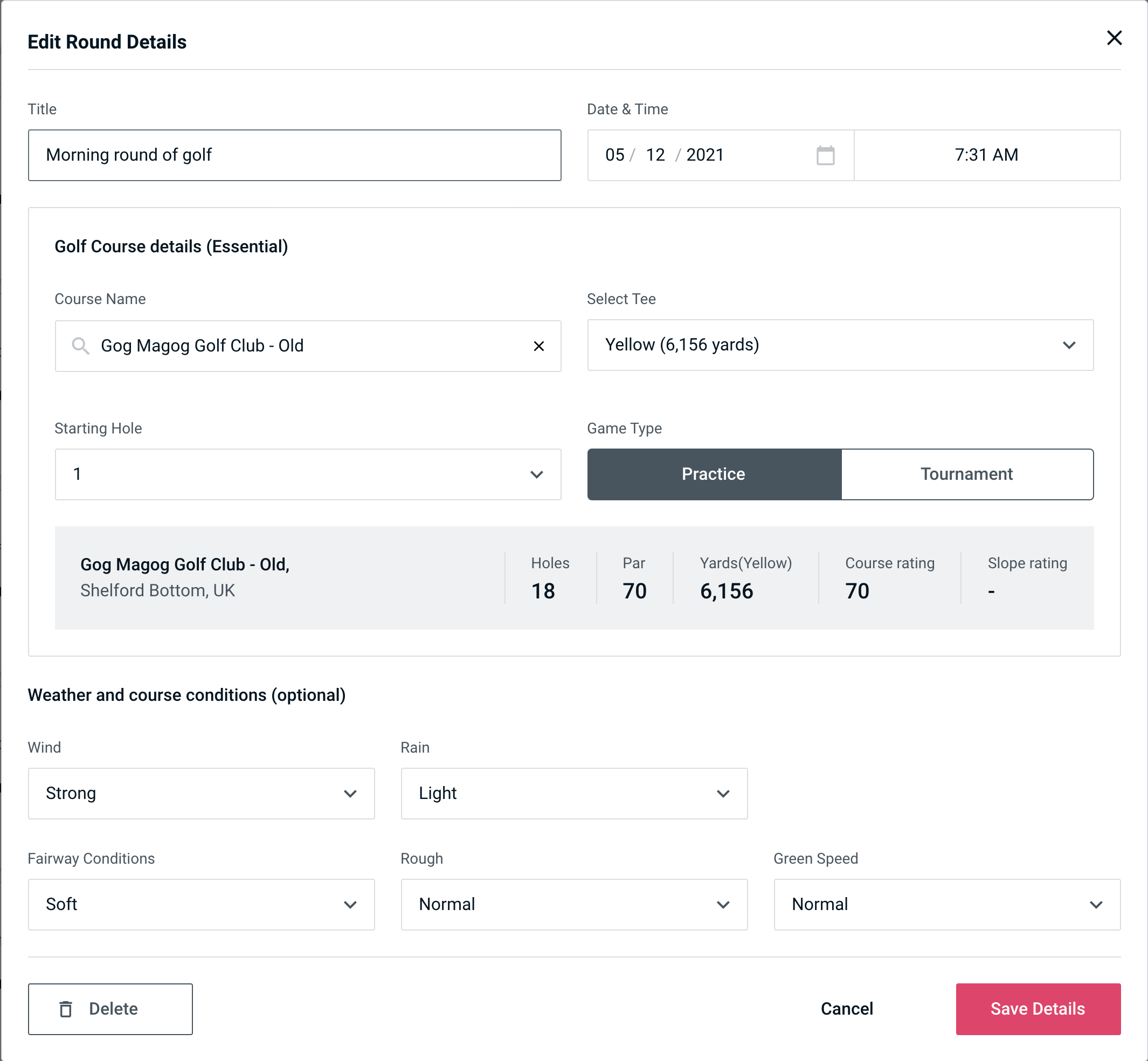The height and width of the screenshot is (1061, 1148).
Task: Expand the Green Speed dropdown
Action: pyautogui.click(x=946, y=904)
